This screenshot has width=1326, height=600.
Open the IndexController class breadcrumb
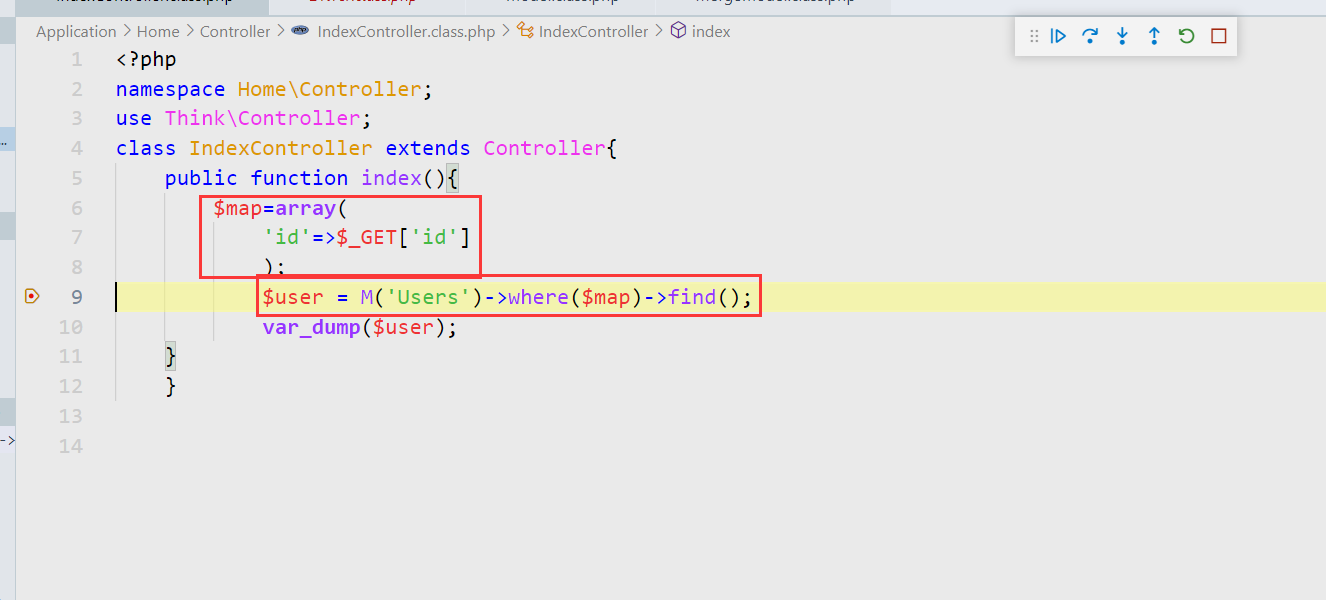click(x=593, y=31)
